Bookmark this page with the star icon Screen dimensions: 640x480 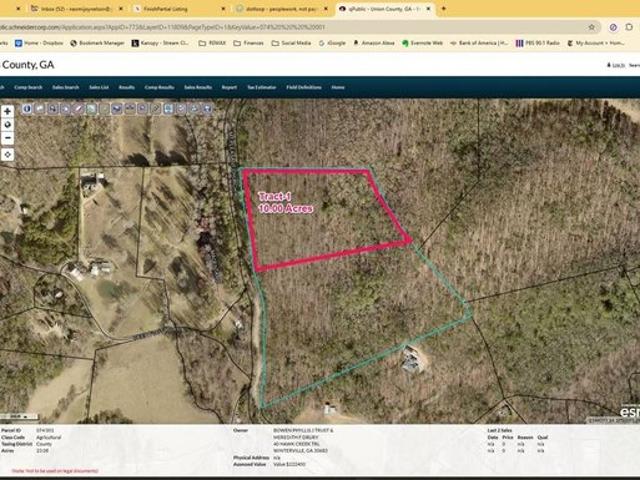click(591, 27)
